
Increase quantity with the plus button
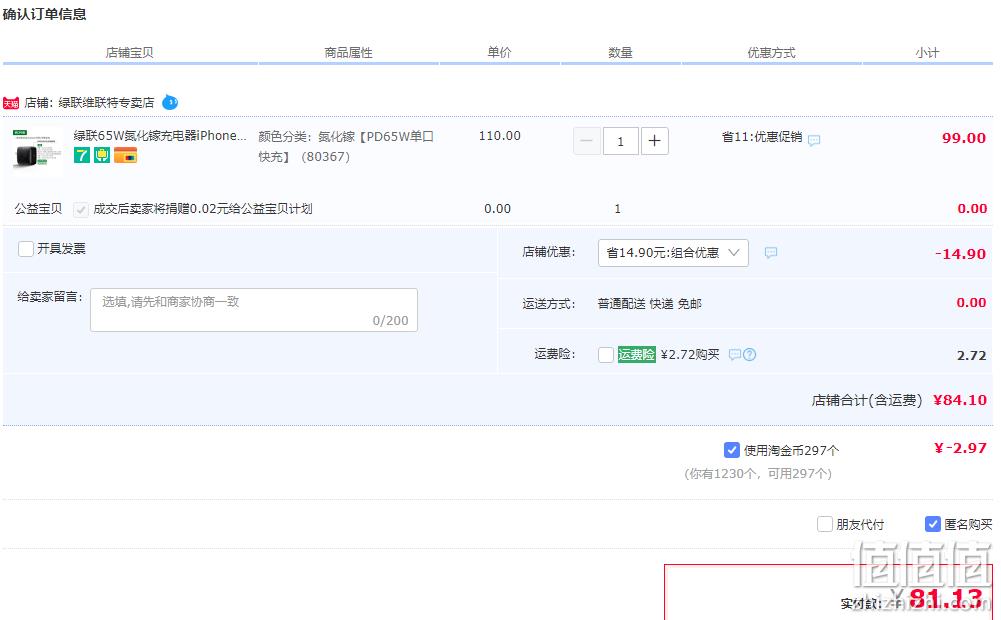click(654, 141)
